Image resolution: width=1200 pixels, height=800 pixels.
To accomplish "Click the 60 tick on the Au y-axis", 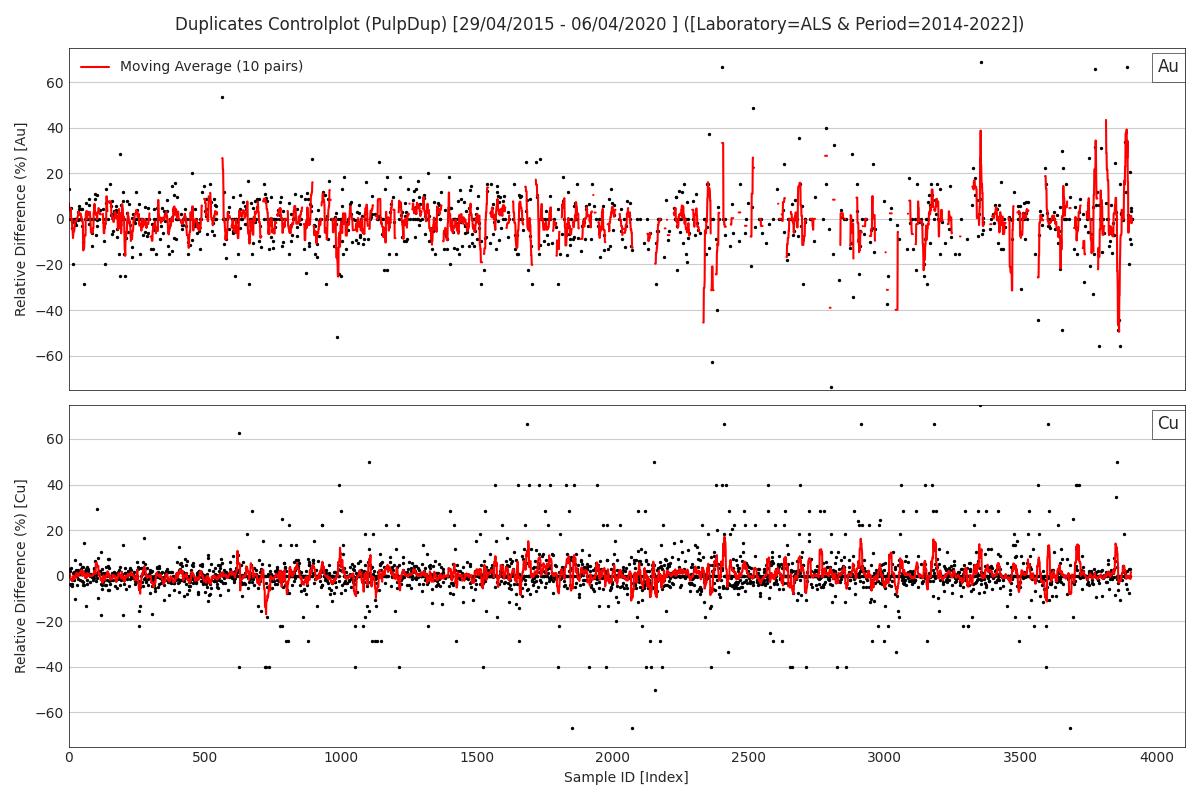I will click(54, 83).
